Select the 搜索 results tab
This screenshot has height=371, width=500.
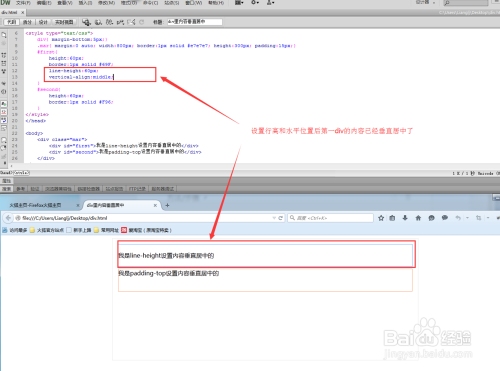point(7,189)
